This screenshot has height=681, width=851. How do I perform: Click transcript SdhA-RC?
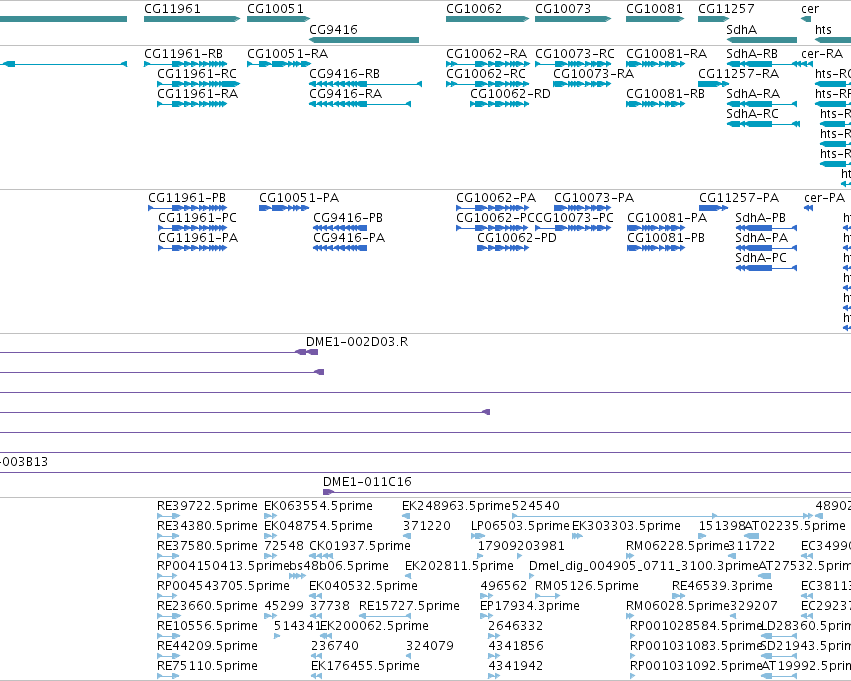click(763, 124)
